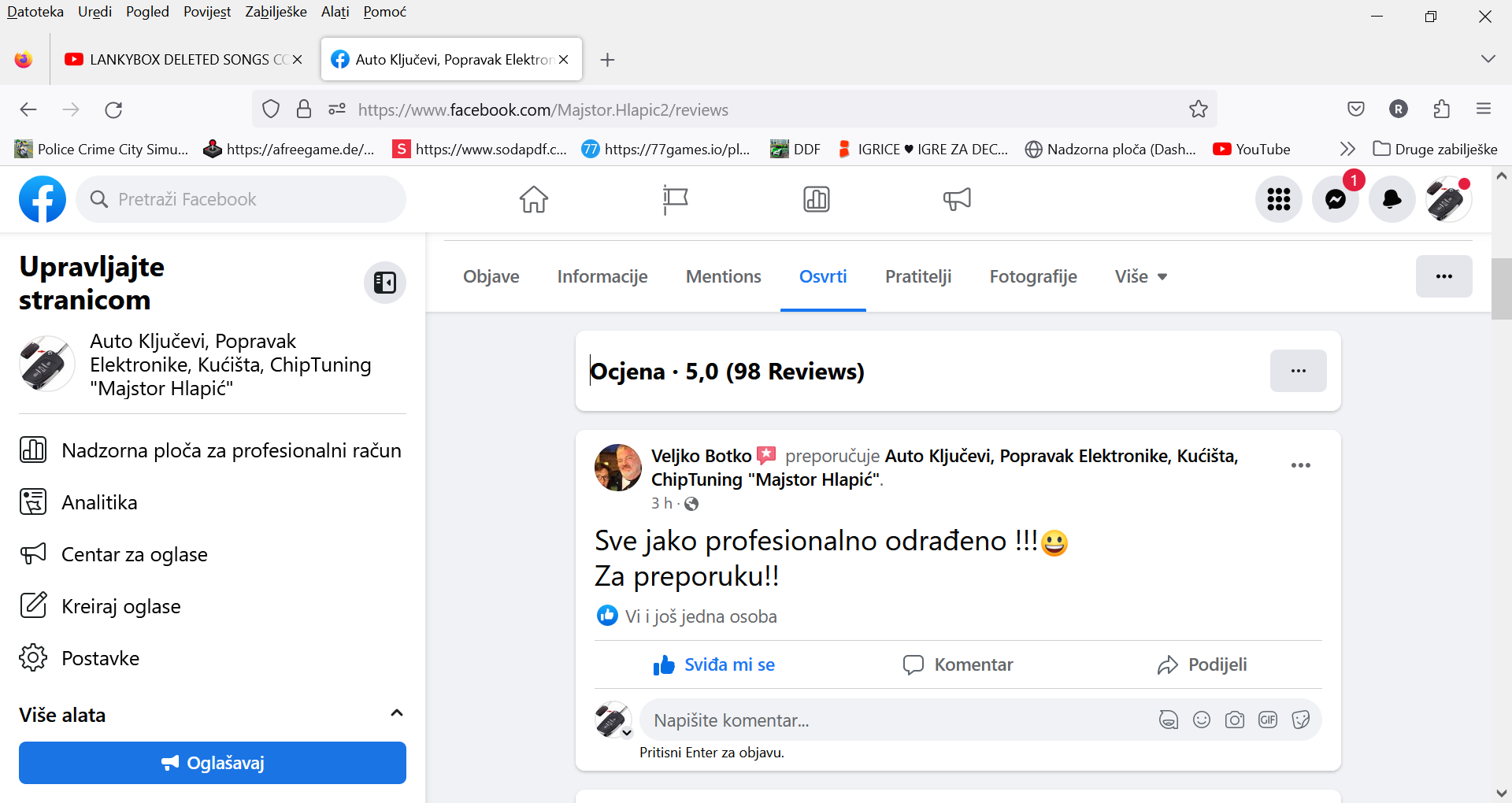The image size is (1512, 803).
Task: Open the Mentions tab
Action: click(724, 276)
